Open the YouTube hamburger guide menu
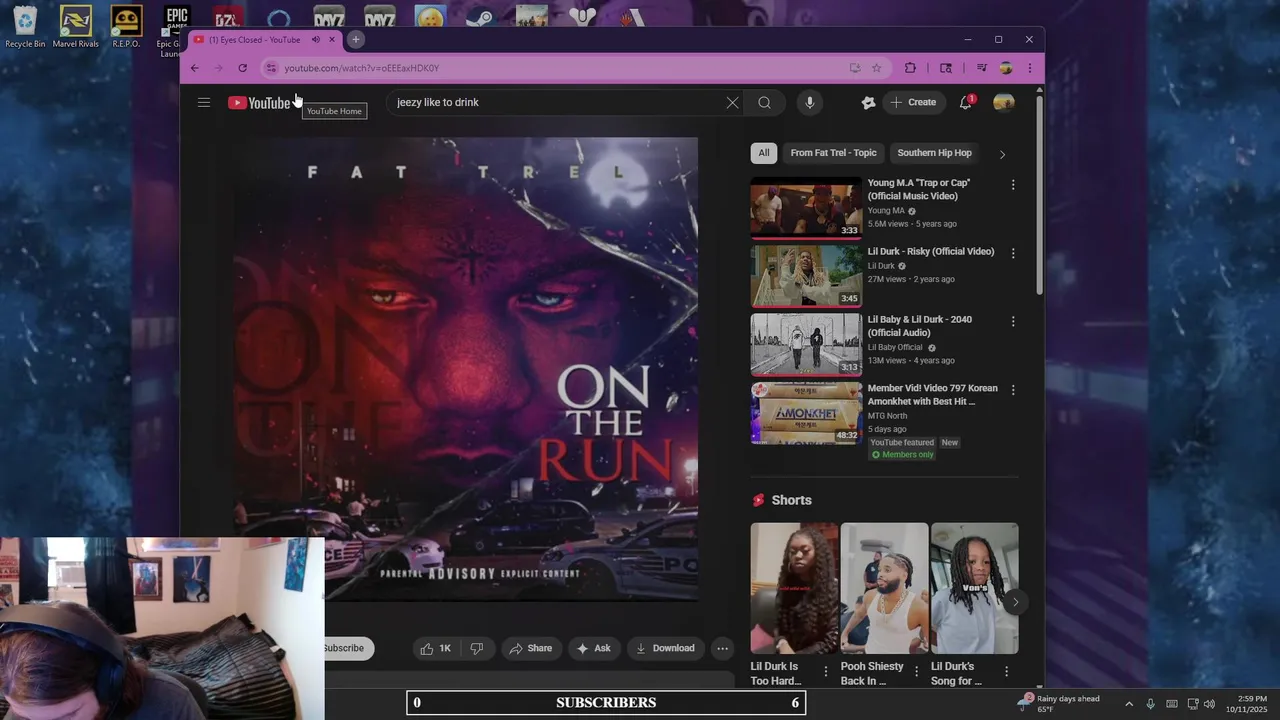The width and height of the screenshot is (1280, 720). [204, 102]
